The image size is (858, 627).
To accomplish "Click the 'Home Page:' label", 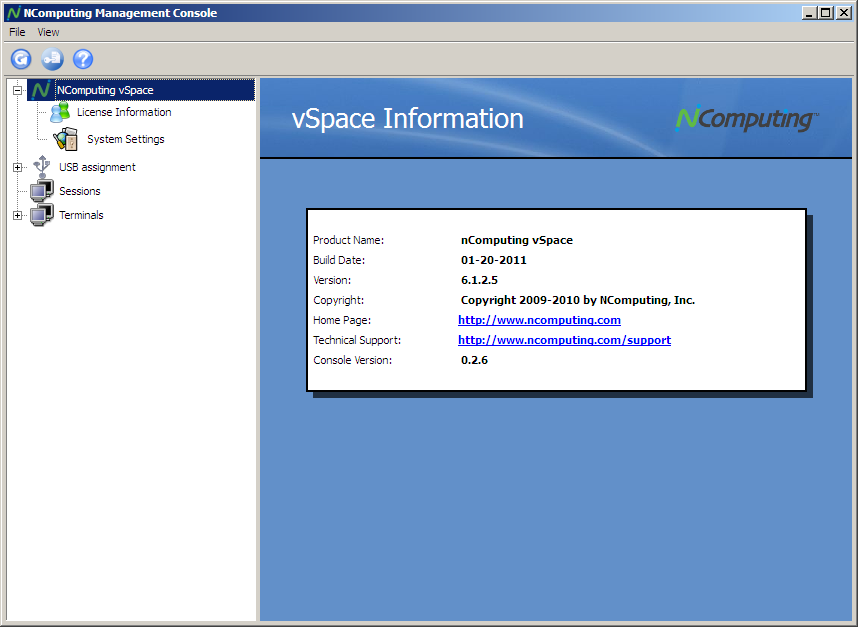I will (342, 320).
